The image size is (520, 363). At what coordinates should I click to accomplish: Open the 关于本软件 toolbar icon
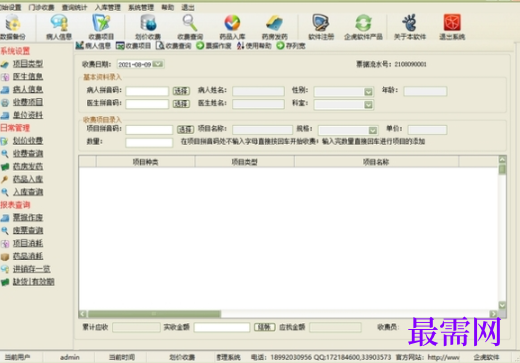[x=410, y=27]
